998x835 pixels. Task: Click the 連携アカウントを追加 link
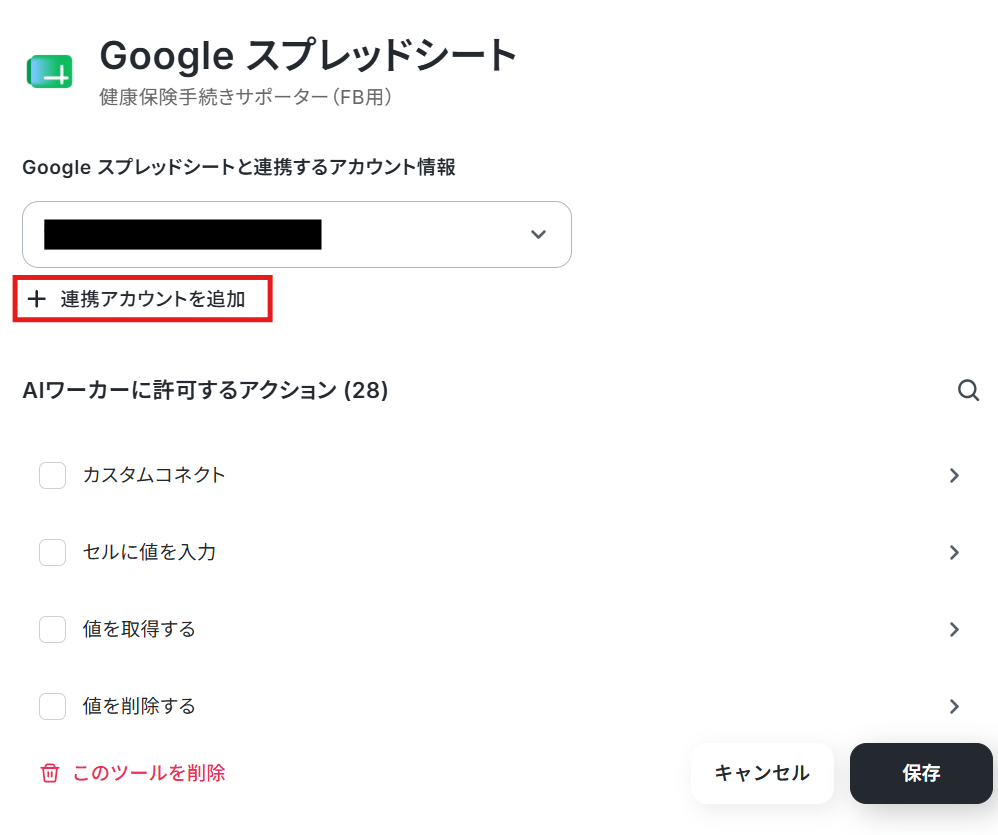click(x=143, y=298)
